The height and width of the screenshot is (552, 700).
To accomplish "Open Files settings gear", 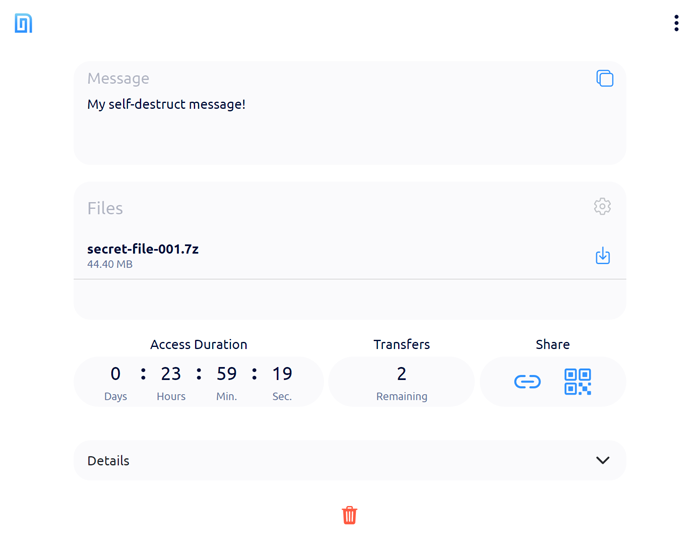I will pos(602,206).
